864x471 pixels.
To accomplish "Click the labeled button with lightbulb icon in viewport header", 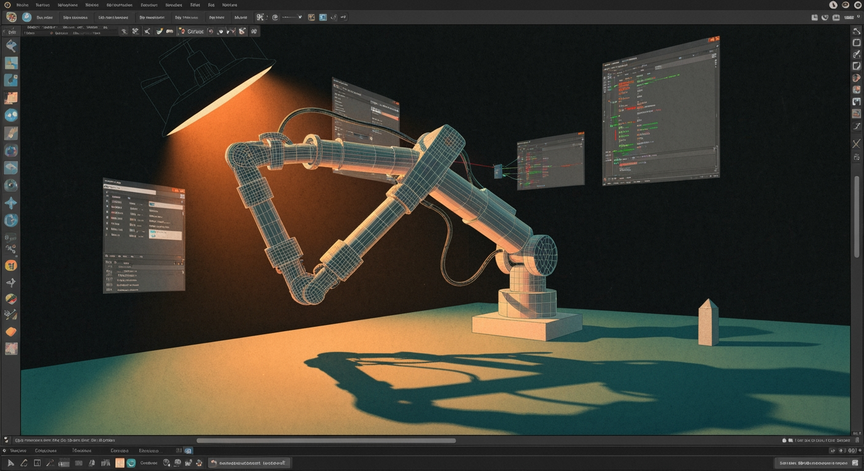I will 191,31.
